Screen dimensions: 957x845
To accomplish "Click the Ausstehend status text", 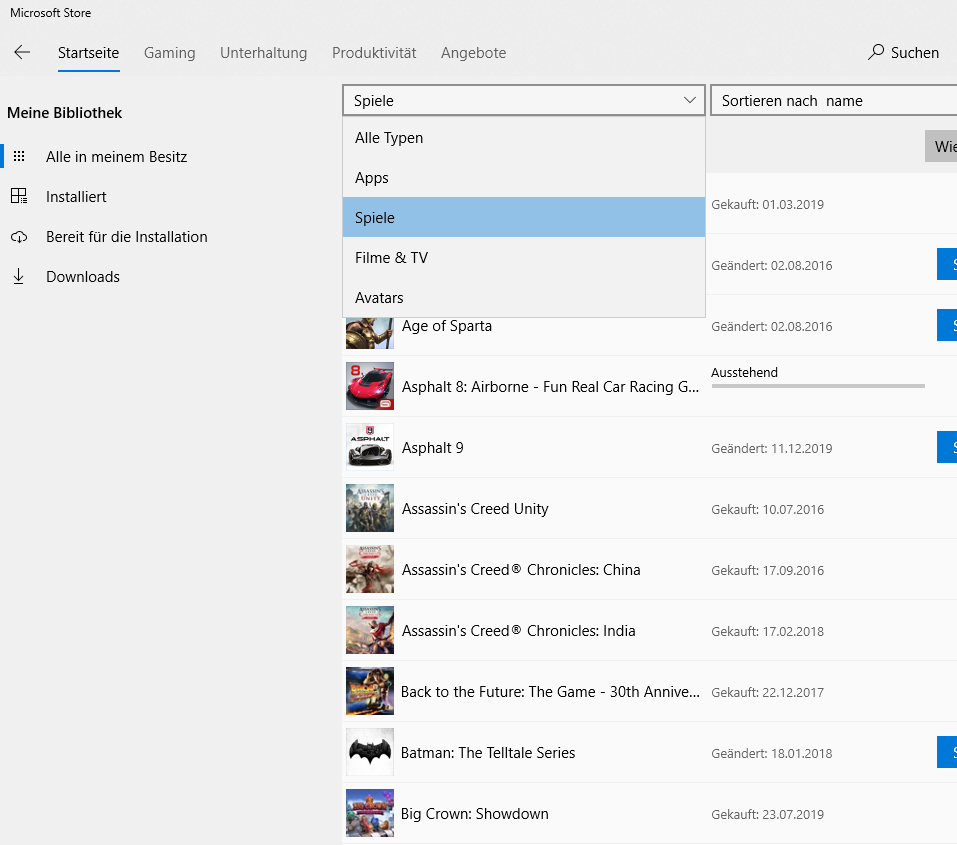I will [x=745, y=372].
